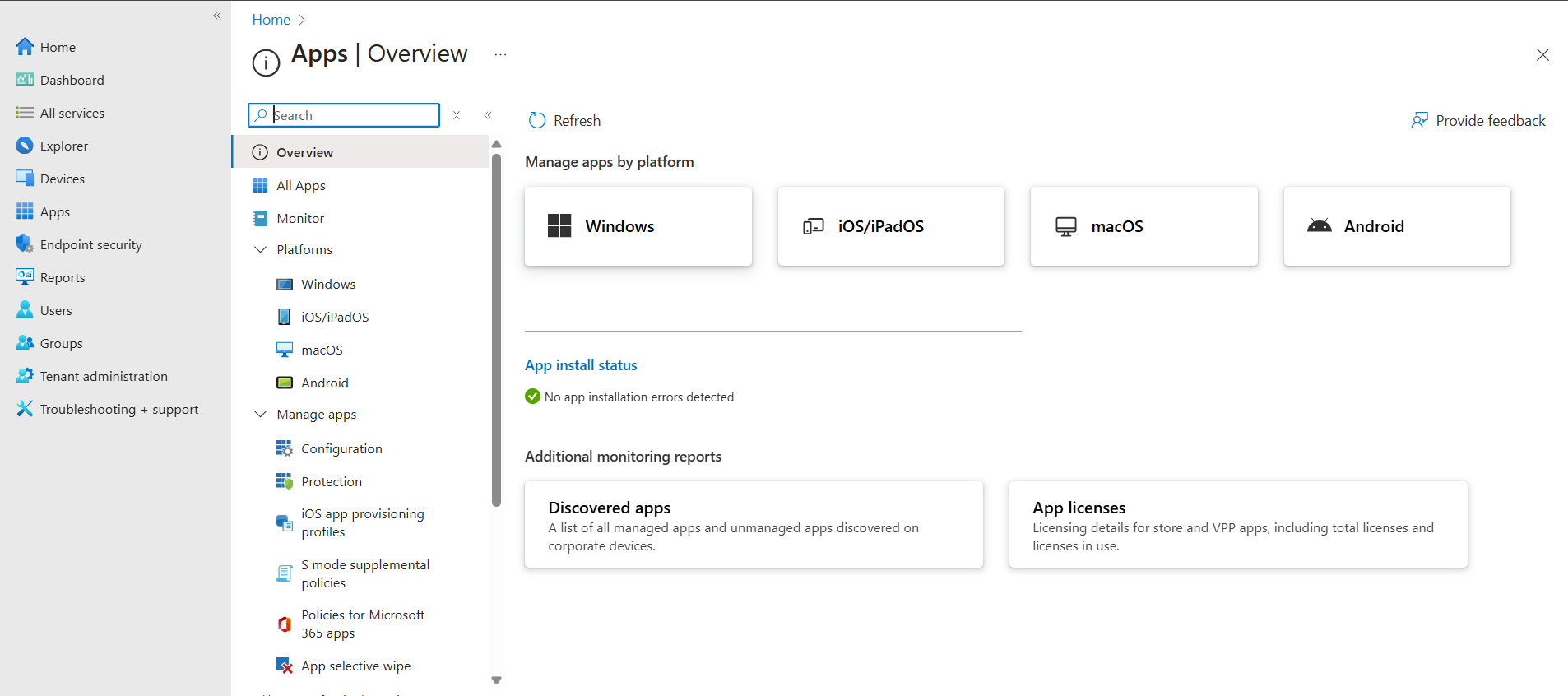Click the info icon beside Apps title
The height and width of the screenshot is (696, 1568).
click(x=266, y=63)
